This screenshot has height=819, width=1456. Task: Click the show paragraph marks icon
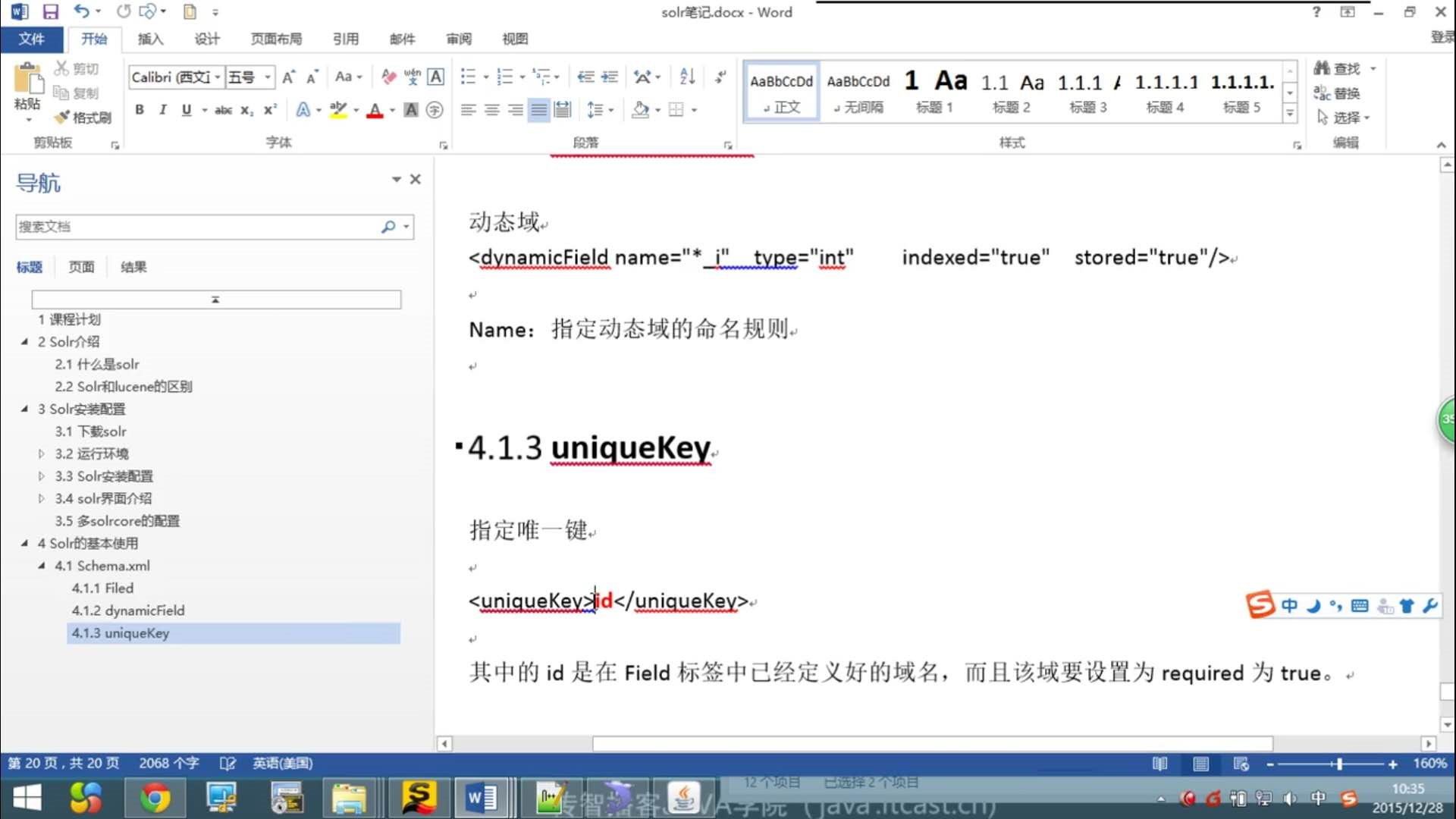coord(720,77)
